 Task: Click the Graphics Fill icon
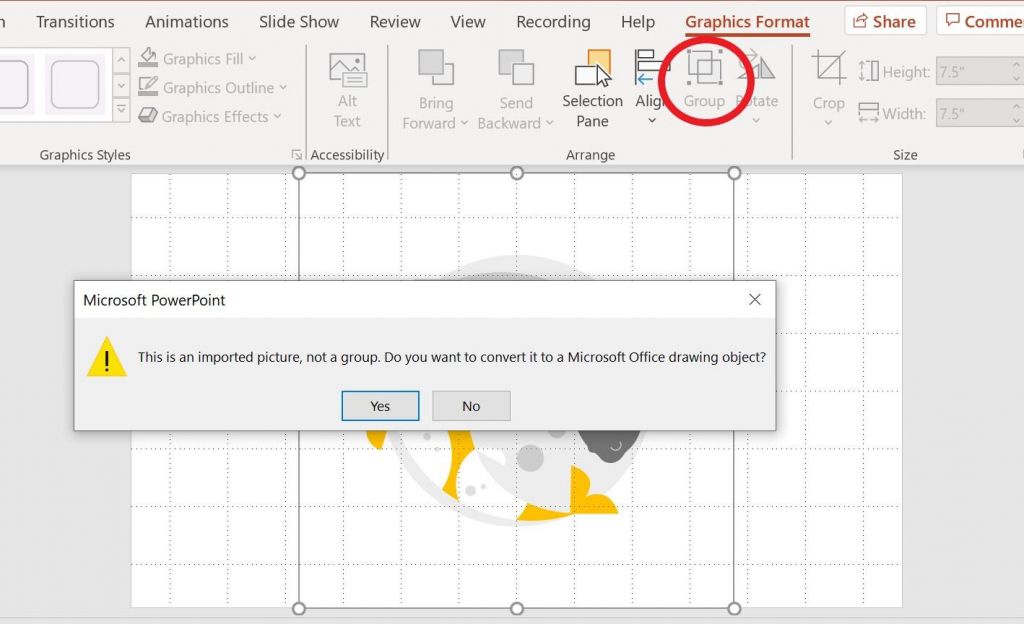(x=150, y=58)
